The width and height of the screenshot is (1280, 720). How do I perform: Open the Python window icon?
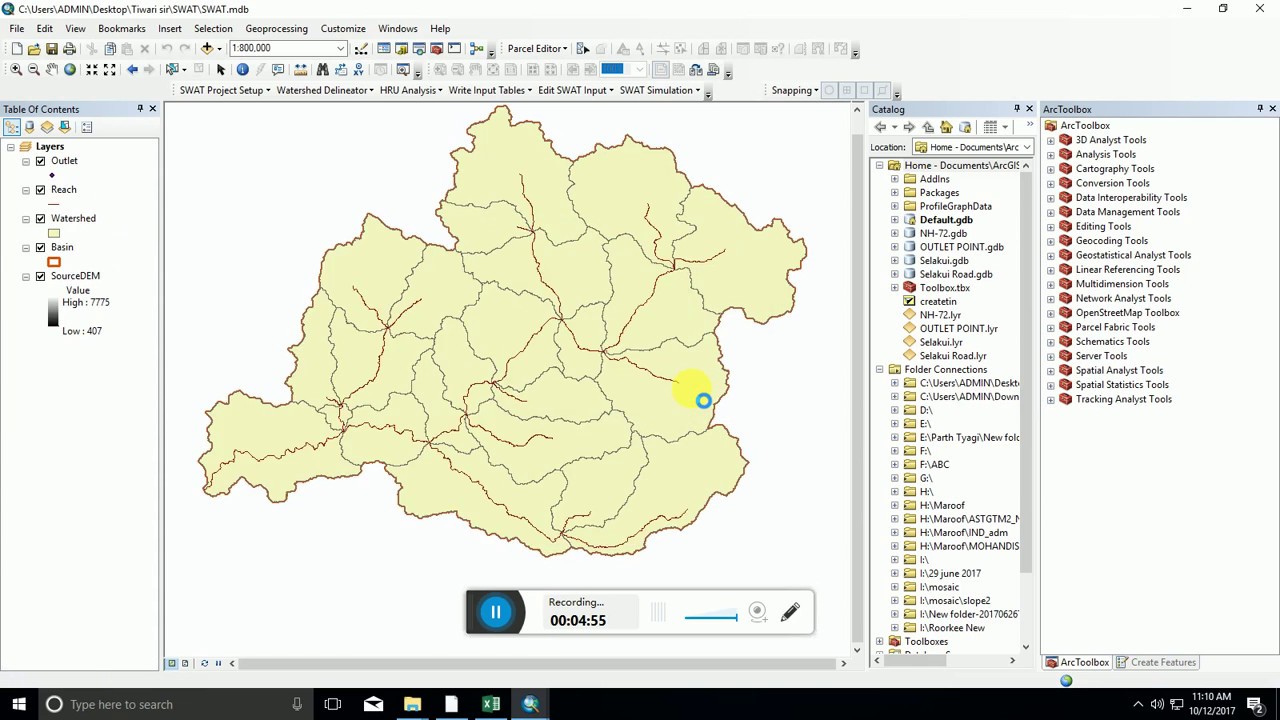tap(454, 48)
